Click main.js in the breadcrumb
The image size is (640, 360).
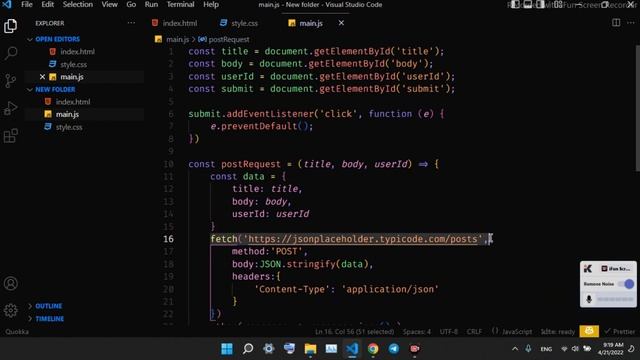click(x=178, y=40)
